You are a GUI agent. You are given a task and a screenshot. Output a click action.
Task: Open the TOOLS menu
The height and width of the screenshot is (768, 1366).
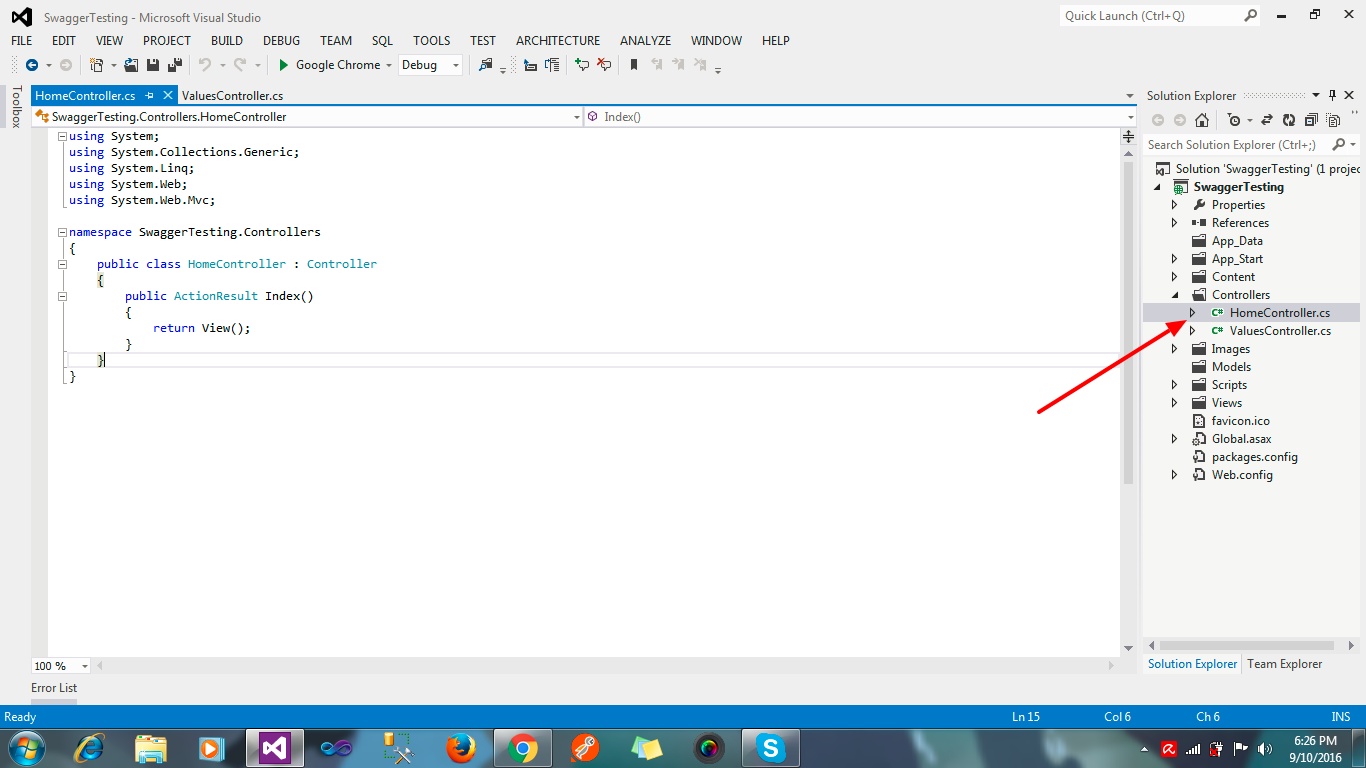click(431, 41)
